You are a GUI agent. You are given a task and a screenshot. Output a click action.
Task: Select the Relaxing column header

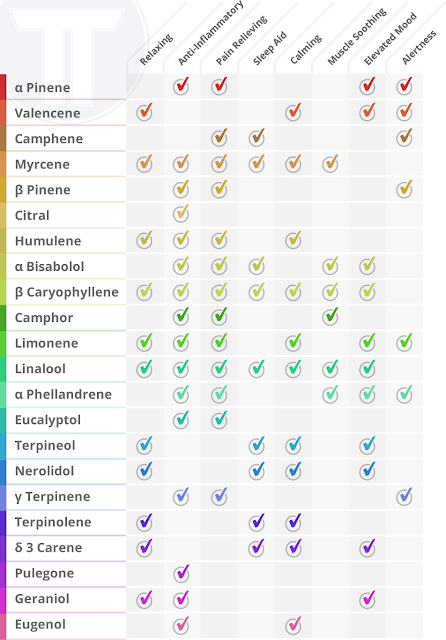pos(156,50)
